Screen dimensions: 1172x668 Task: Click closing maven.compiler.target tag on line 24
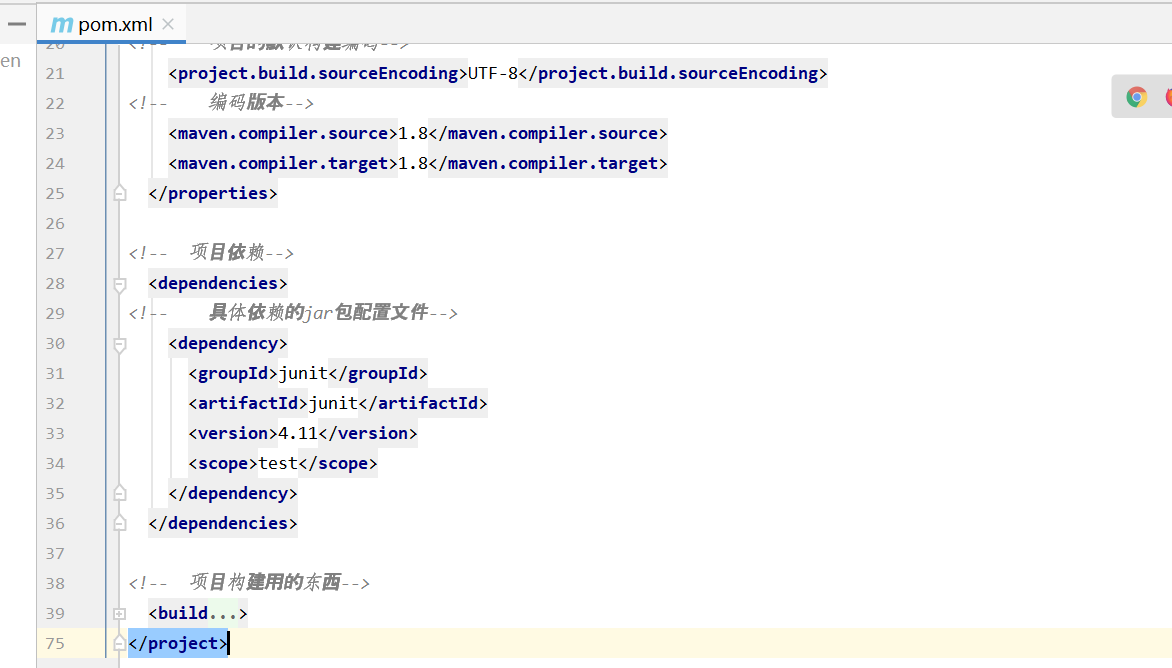548,163
